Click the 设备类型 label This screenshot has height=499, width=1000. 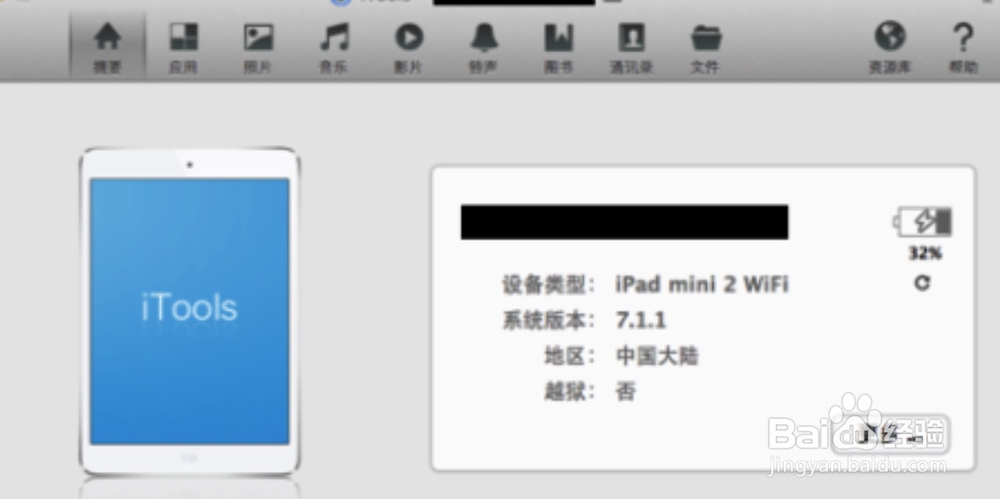[548, 285]
